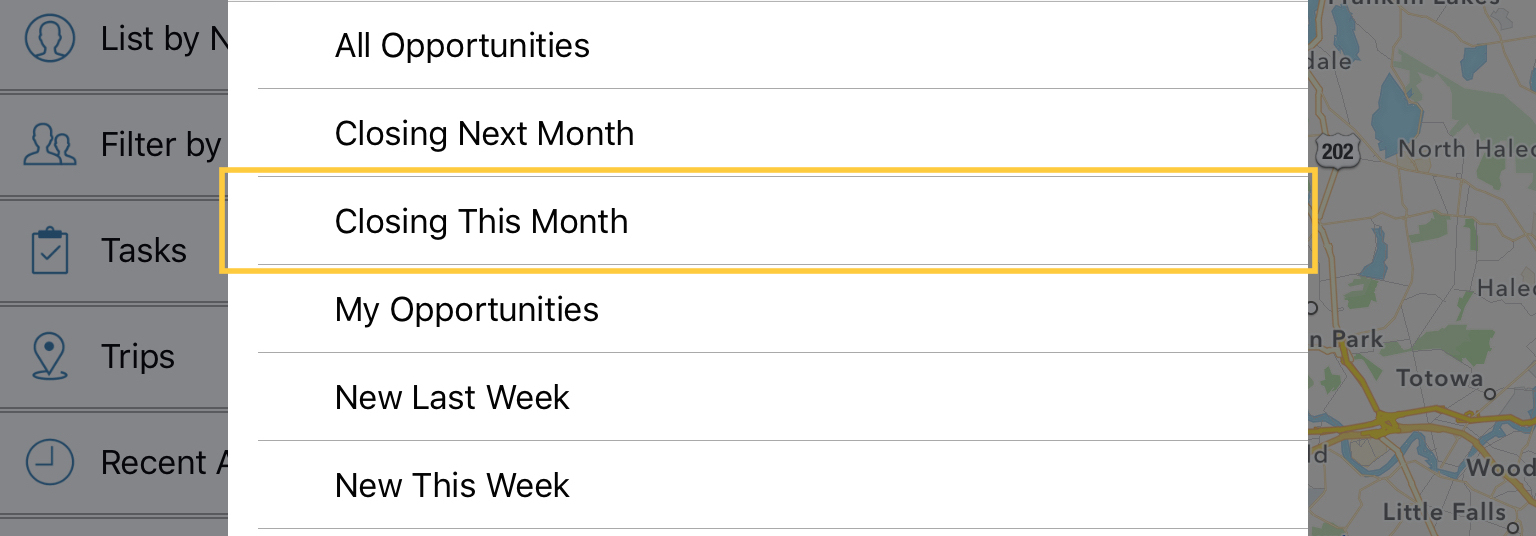Tap the List by Name person icon
1536x536 pixels.
pos(49,39)
